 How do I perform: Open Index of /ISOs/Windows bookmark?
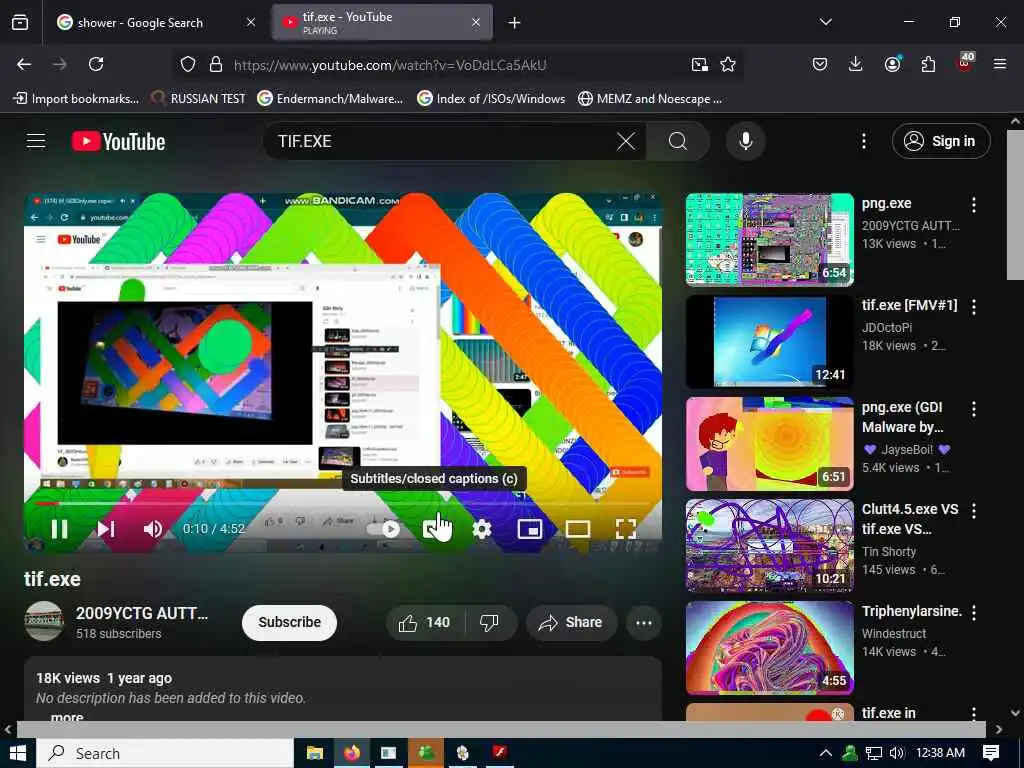pos(491,99)
